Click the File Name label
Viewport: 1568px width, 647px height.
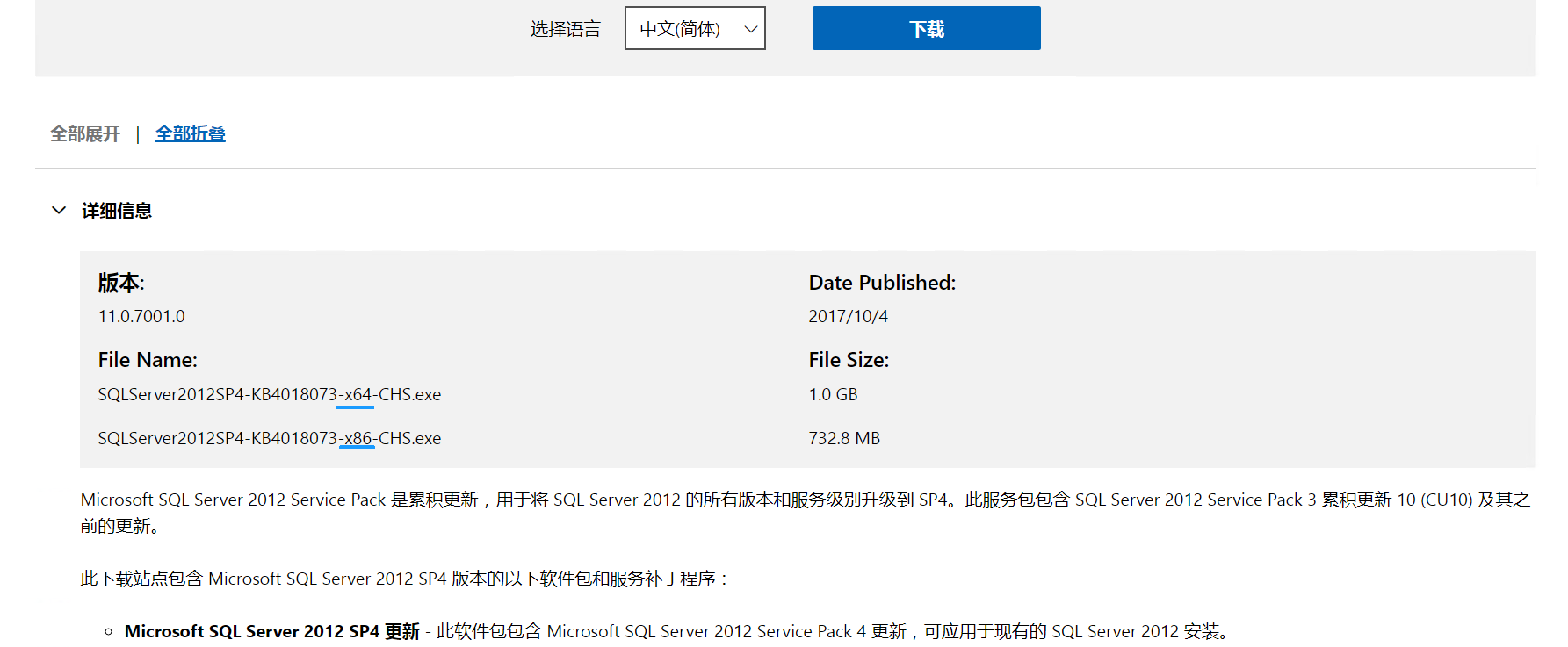tap(148, 360)
